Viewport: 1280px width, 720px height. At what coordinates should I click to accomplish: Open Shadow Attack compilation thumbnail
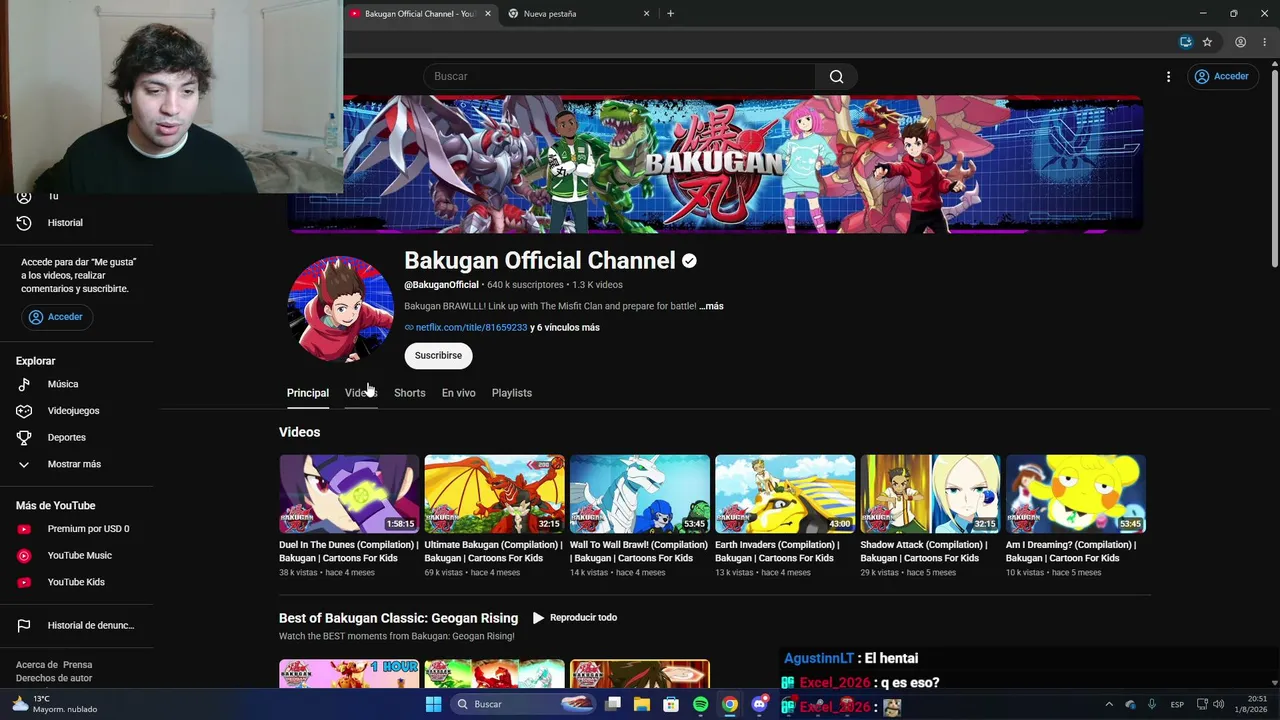pyautogui.click(x=930, y=494)
